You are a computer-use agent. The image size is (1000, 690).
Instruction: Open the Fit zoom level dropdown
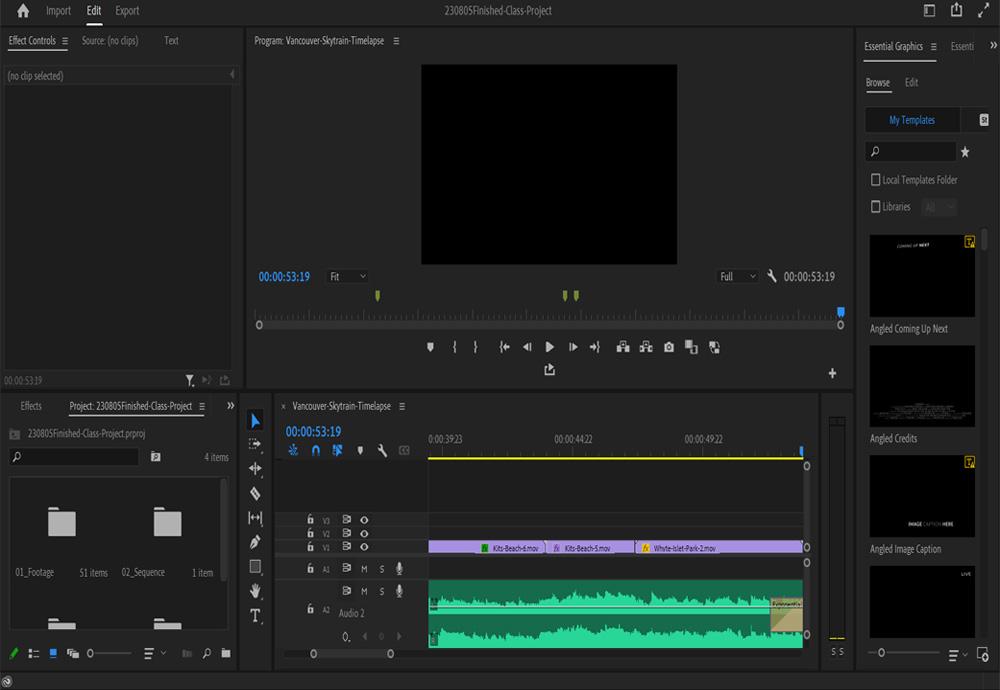(348, 276)
